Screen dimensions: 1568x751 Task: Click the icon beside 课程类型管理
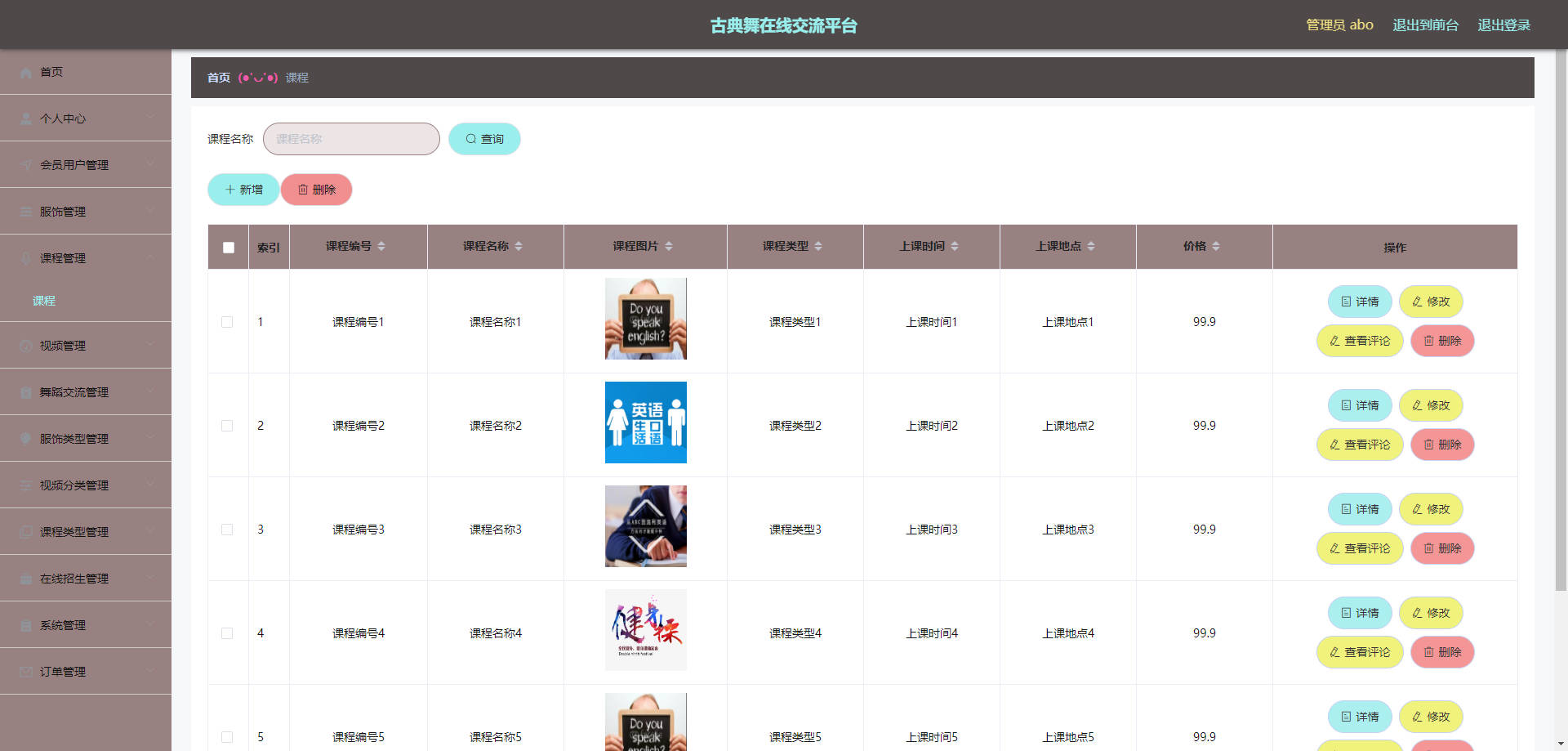pyautogui.click(x=26, y=533)
